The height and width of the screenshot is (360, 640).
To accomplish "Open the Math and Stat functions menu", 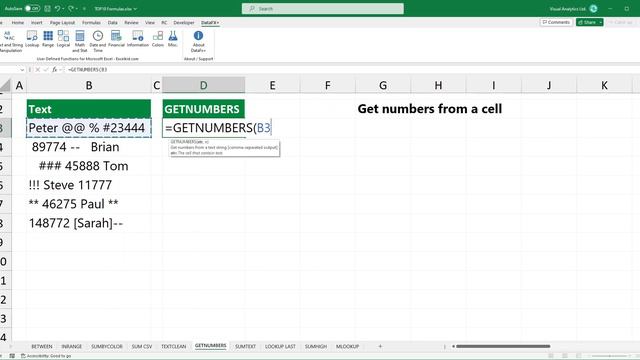I will (x=80, y=41).
